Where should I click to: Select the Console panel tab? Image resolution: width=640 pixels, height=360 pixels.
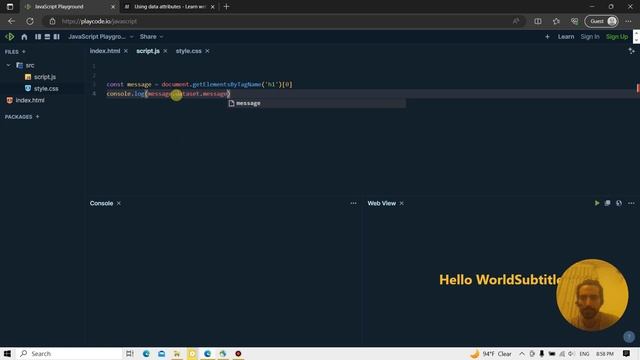click(101, 203)
